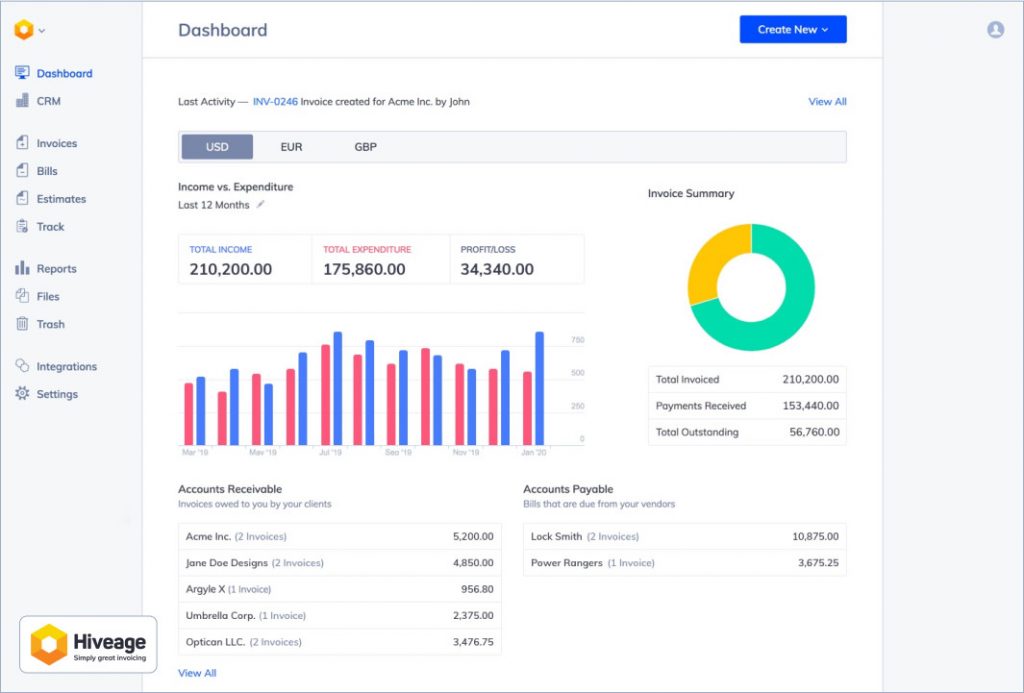Open the INV-0246 invoice link
The image size is (1024, 693).
click(276, 102)
